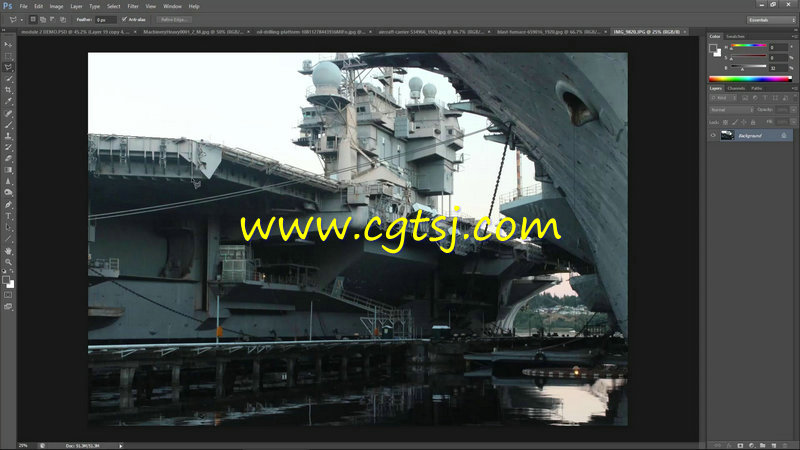
Task: Select the Clone Stamp tool
Action: pyautogui.click(x=8, y=136)
